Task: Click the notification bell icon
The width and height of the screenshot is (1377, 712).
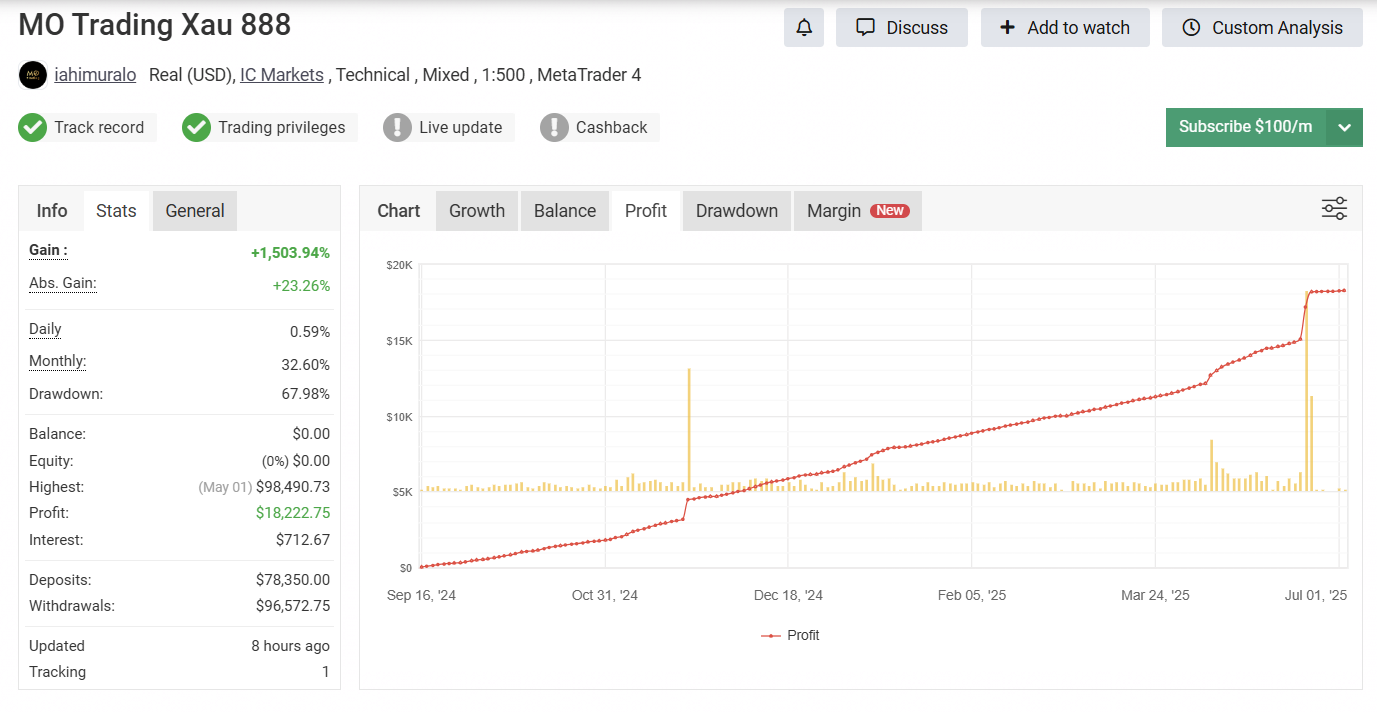Action: 804,28
